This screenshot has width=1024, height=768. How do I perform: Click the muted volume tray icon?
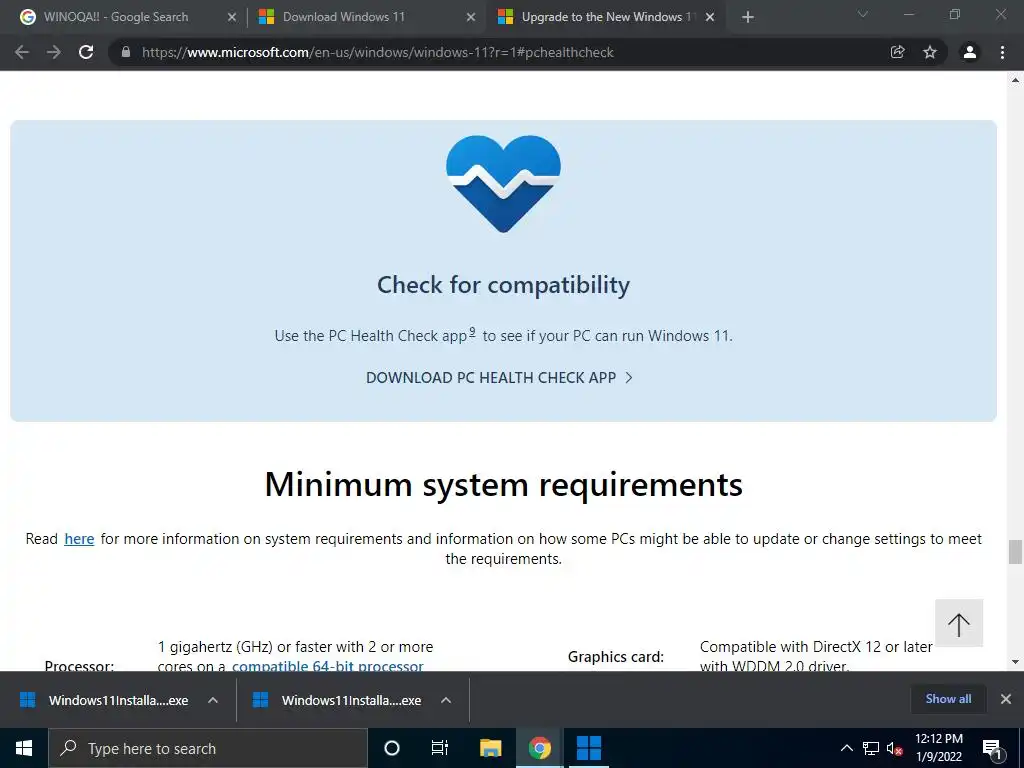click(x=895, y=748)
